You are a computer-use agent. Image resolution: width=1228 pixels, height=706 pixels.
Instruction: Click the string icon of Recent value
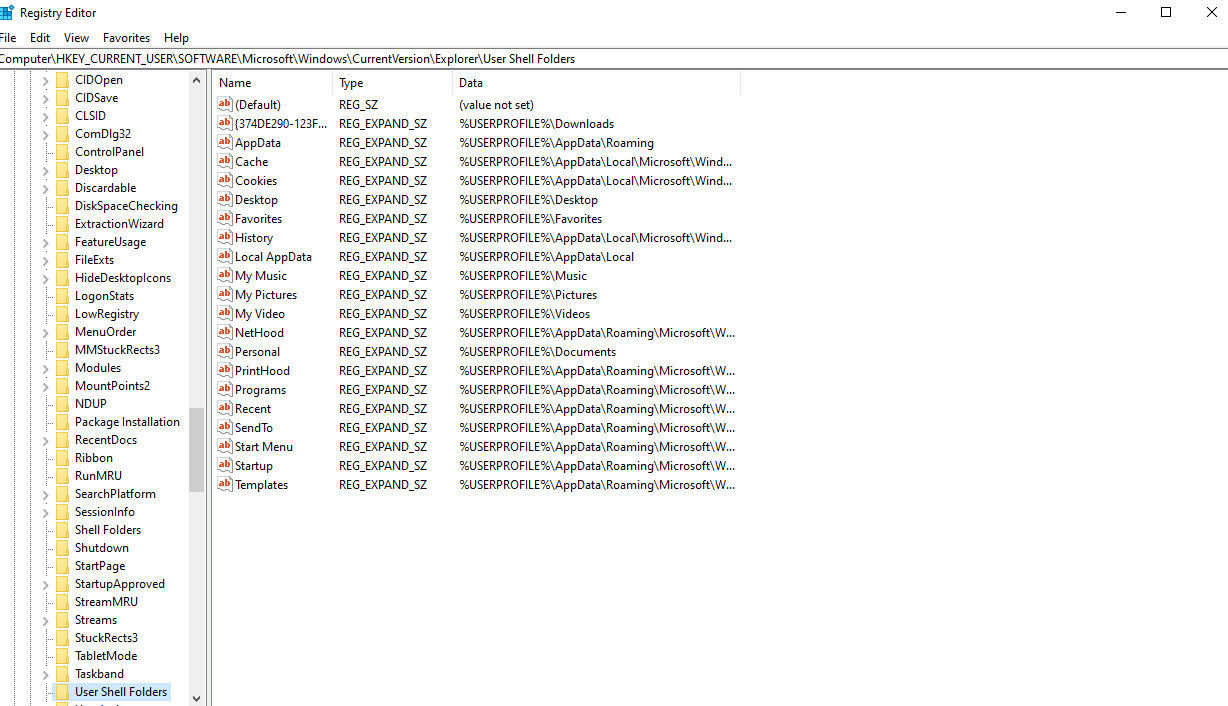pos(225,408)
